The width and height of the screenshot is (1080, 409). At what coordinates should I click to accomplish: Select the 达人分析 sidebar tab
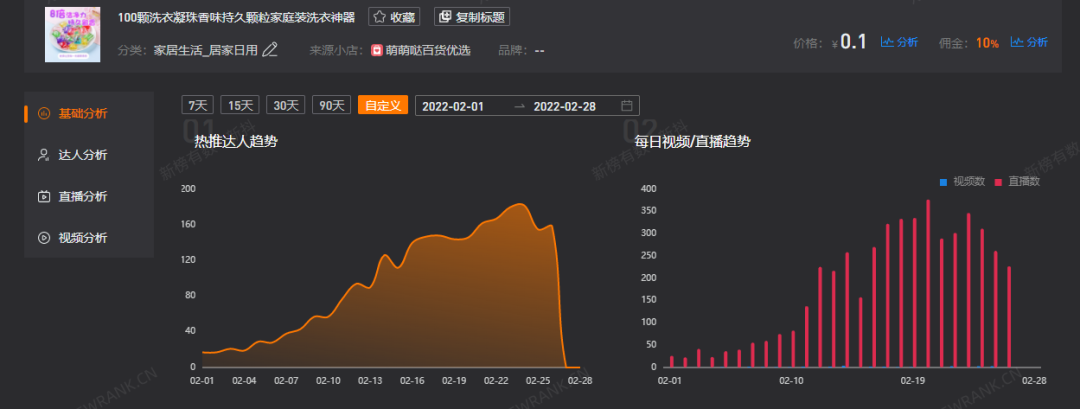pyautogui.click(x=89, y=155)
